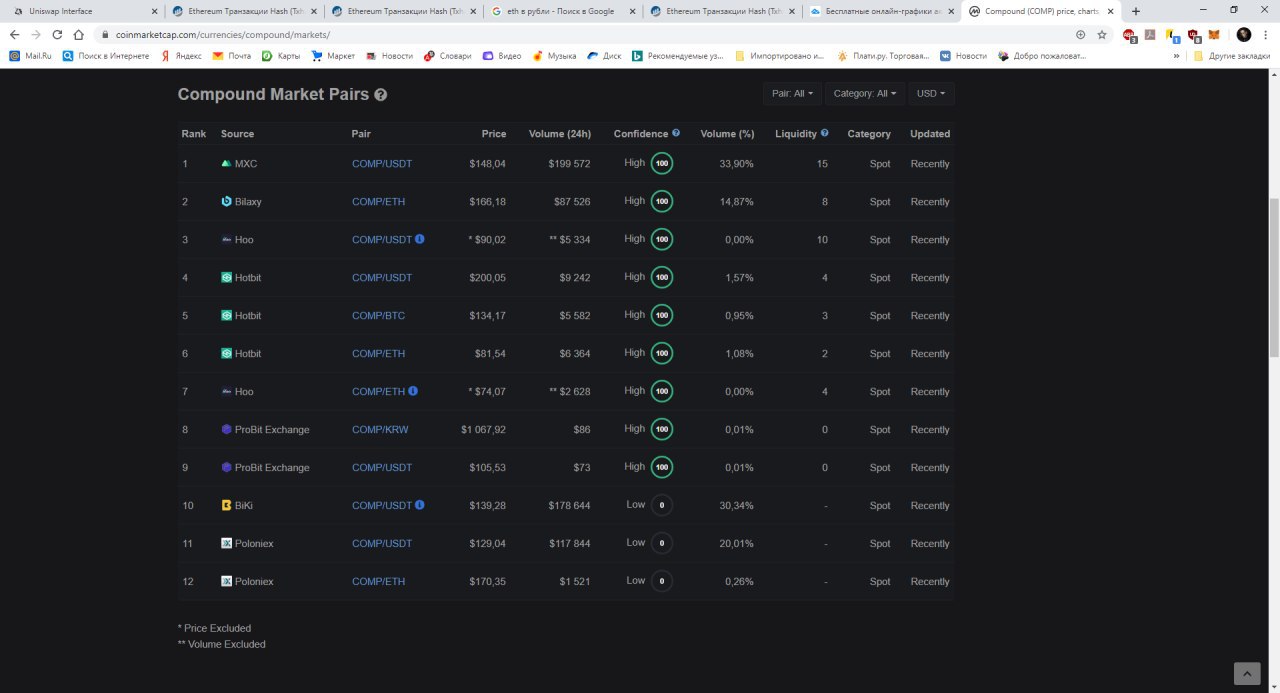This screenshot has height=693, width=1280.
Task: Click the Bilaxy exchange logo icon
Action: point(226,201)
